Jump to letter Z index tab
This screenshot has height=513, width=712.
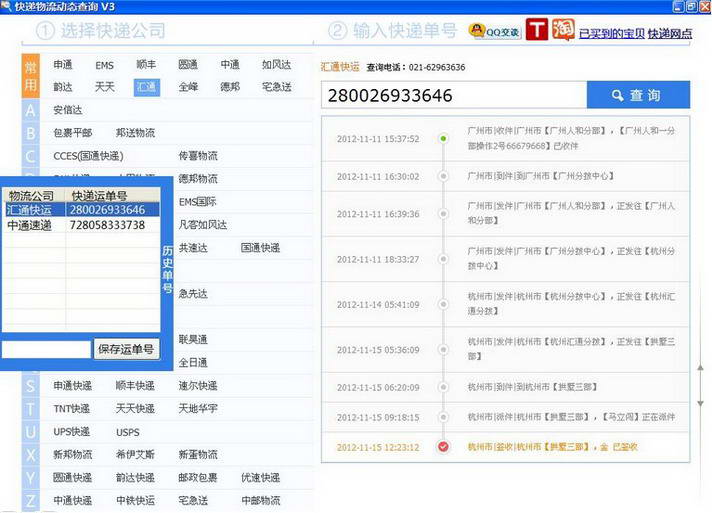point(30,501)
